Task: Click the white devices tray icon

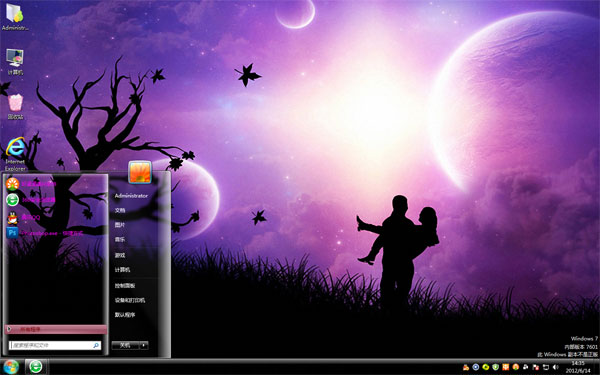Action: [x=526, y=367]
